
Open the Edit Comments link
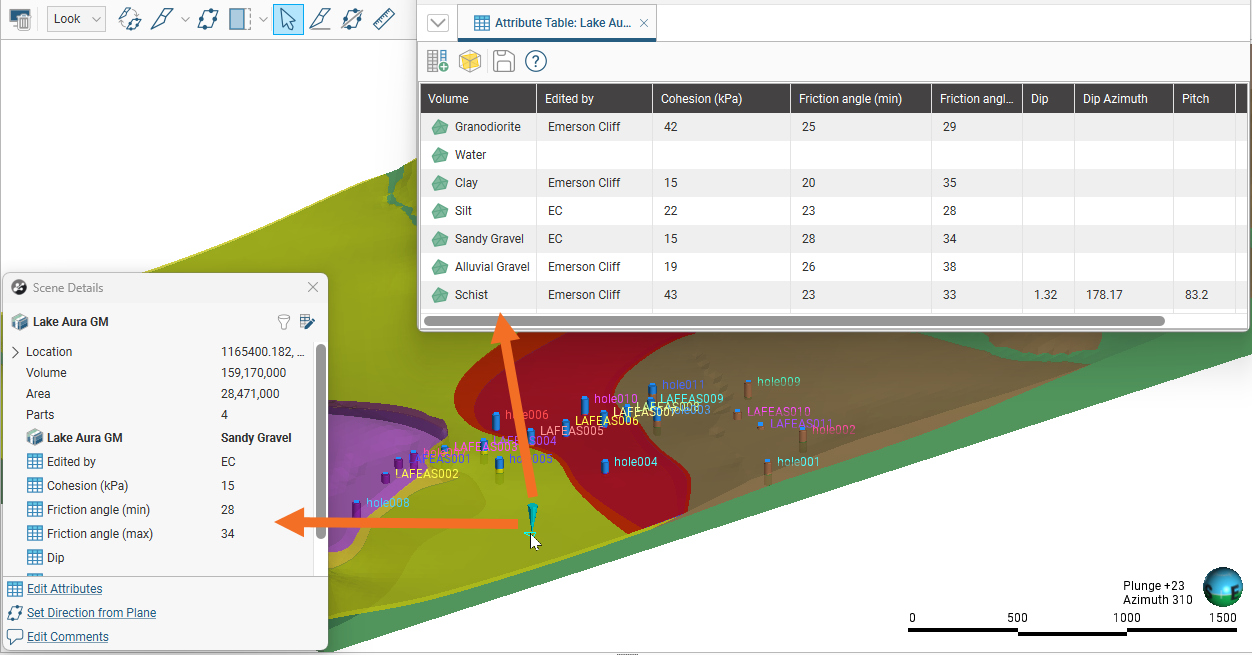(67, 637)
